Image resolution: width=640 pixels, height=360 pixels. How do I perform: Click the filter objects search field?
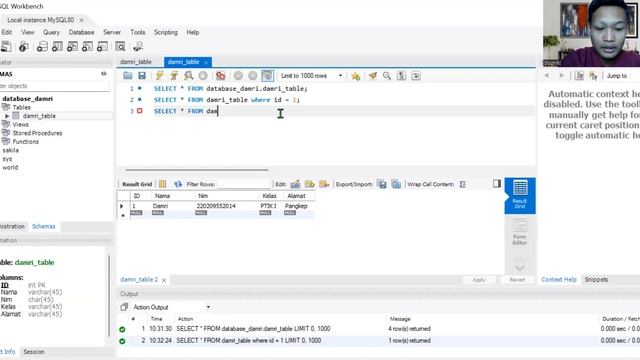tap(54, 86)
